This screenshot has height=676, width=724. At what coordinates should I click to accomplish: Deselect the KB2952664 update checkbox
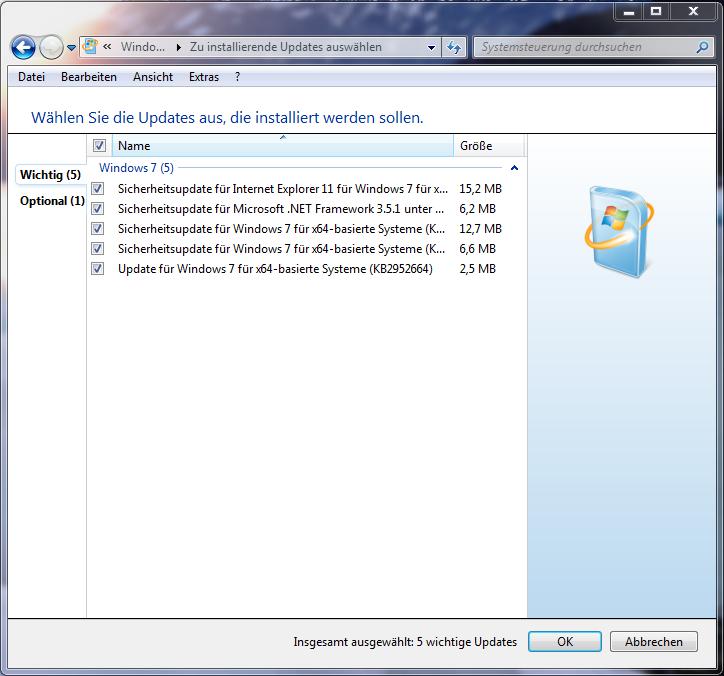click(98, 268)
